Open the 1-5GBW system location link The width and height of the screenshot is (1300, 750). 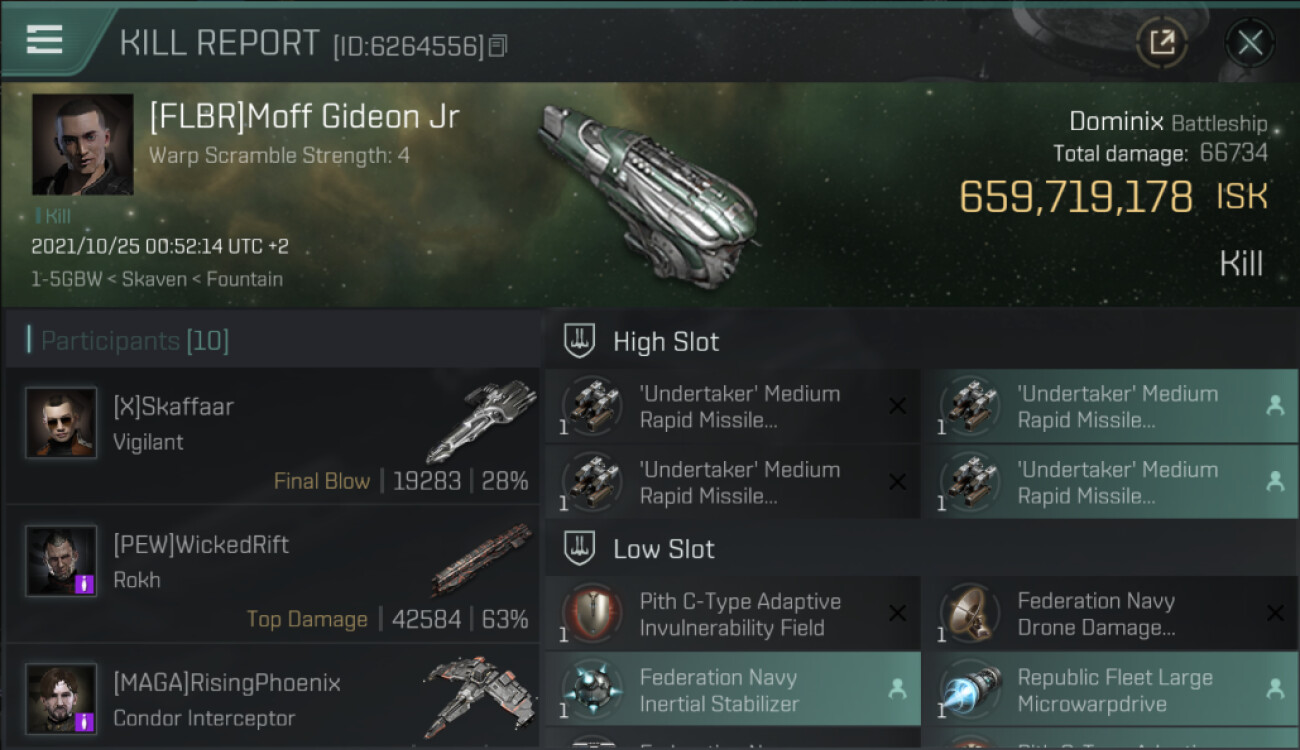pyautogui.click(x=67, y=279)
